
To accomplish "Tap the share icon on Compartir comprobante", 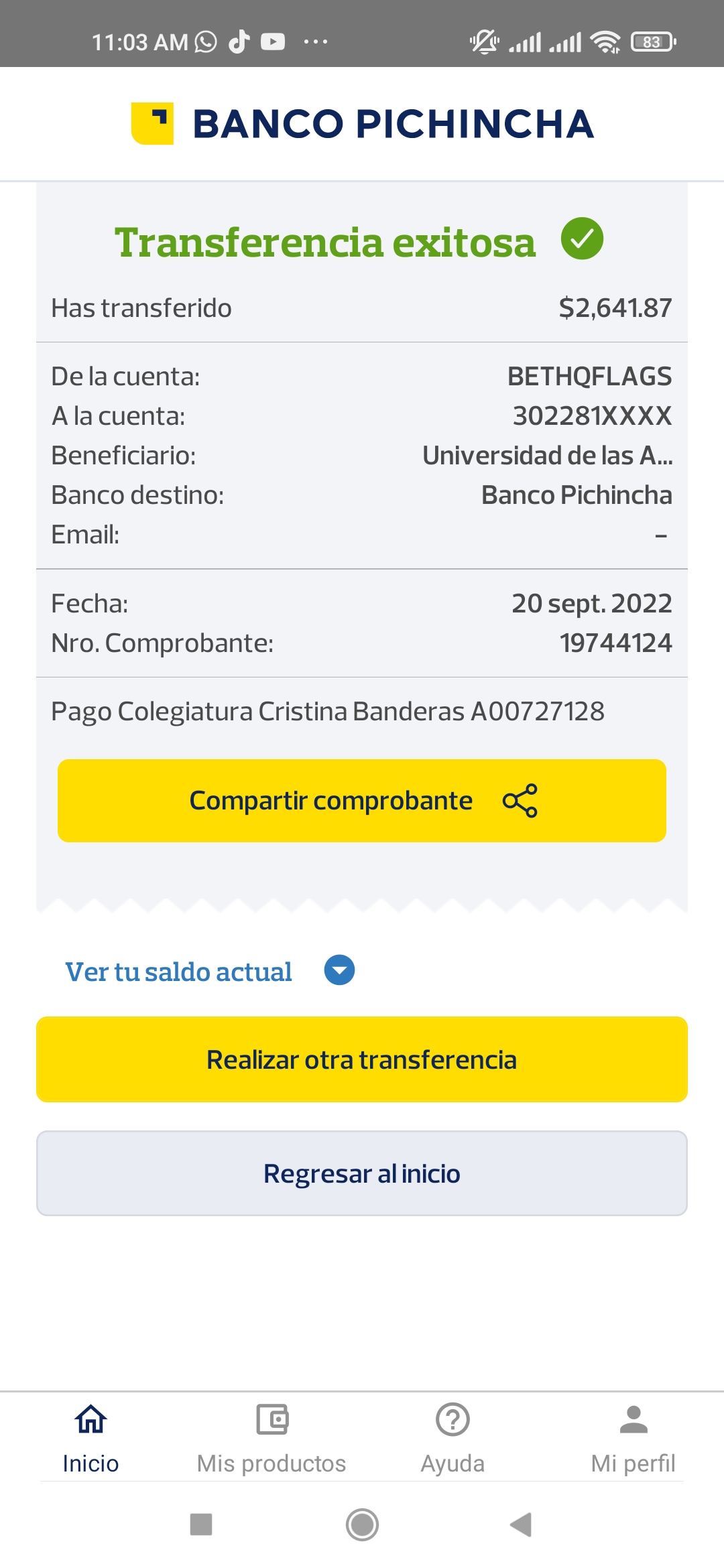I will tap(520, 801).
